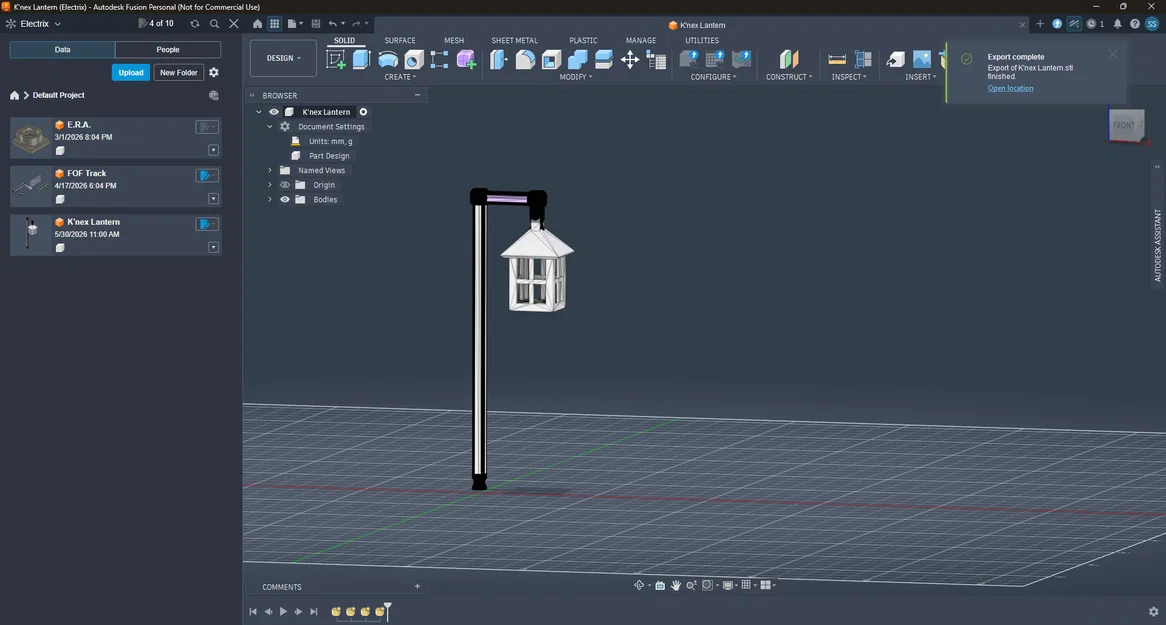The height and width of the screenshot is (625, 1166).
Task: Select the Extrude tool
Action: (361, 60)
